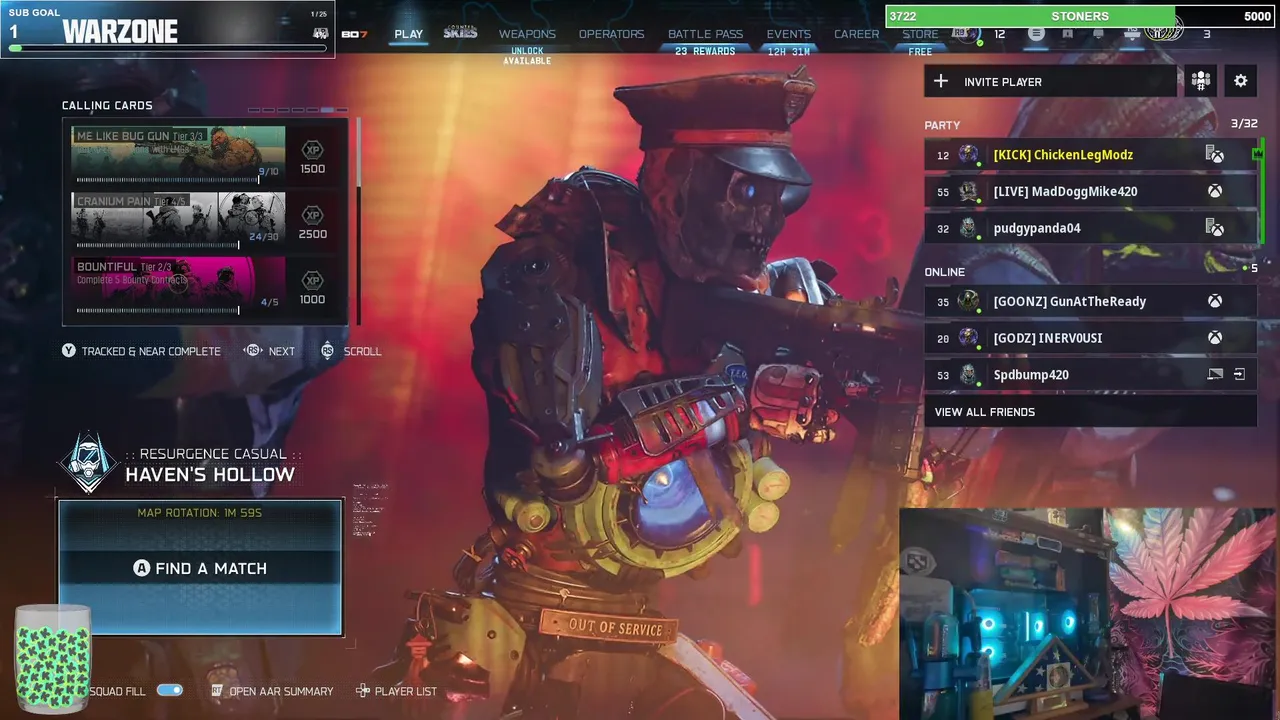
Task: Click pudgypanda04's player avatar emblem
Action: tap(968, 228)
